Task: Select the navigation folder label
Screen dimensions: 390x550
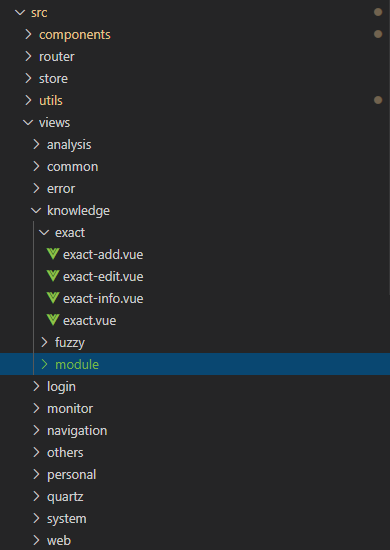Action: 77,430
